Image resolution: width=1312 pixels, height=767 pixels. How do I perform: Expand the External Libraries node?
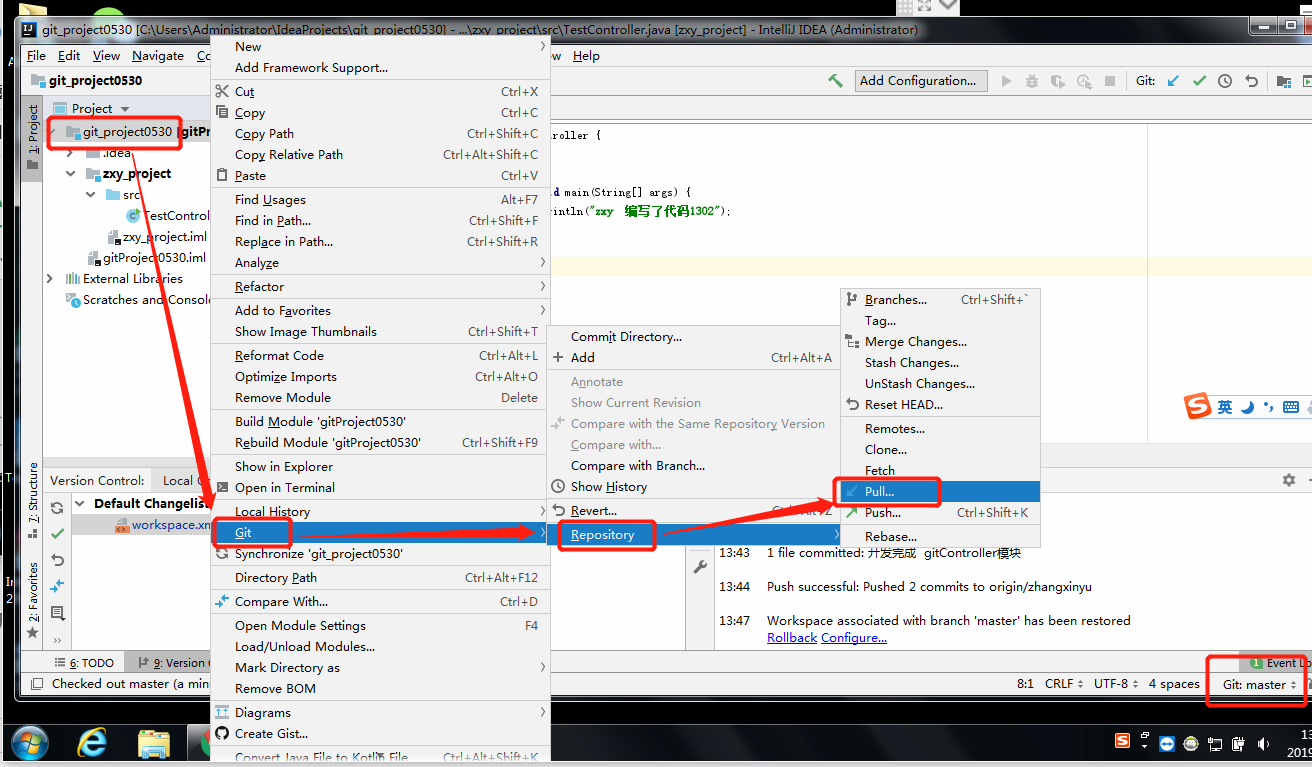pos(50,279)
